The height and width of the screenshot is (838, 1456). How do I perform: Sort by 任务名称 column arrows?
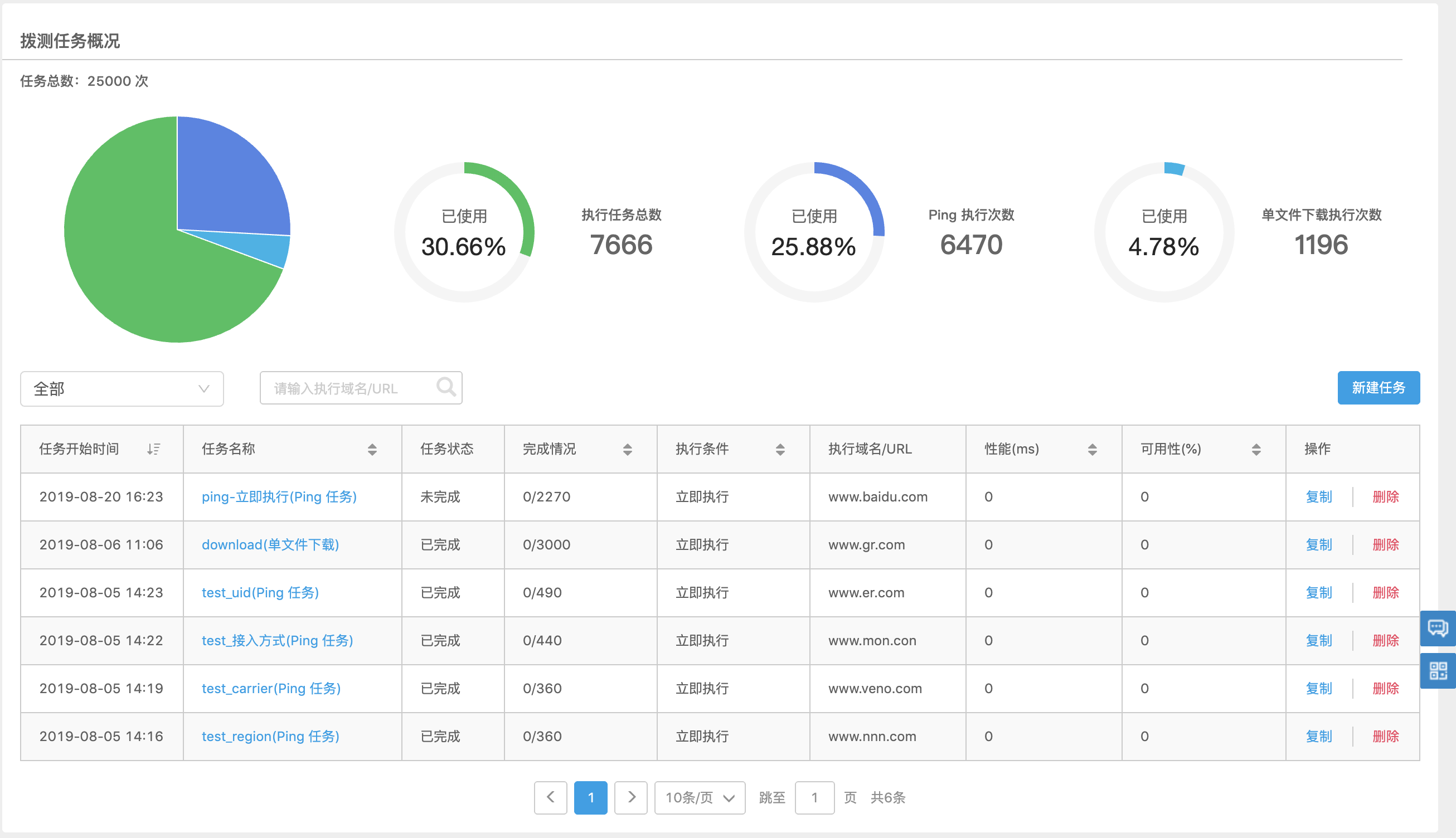(372, 450)
